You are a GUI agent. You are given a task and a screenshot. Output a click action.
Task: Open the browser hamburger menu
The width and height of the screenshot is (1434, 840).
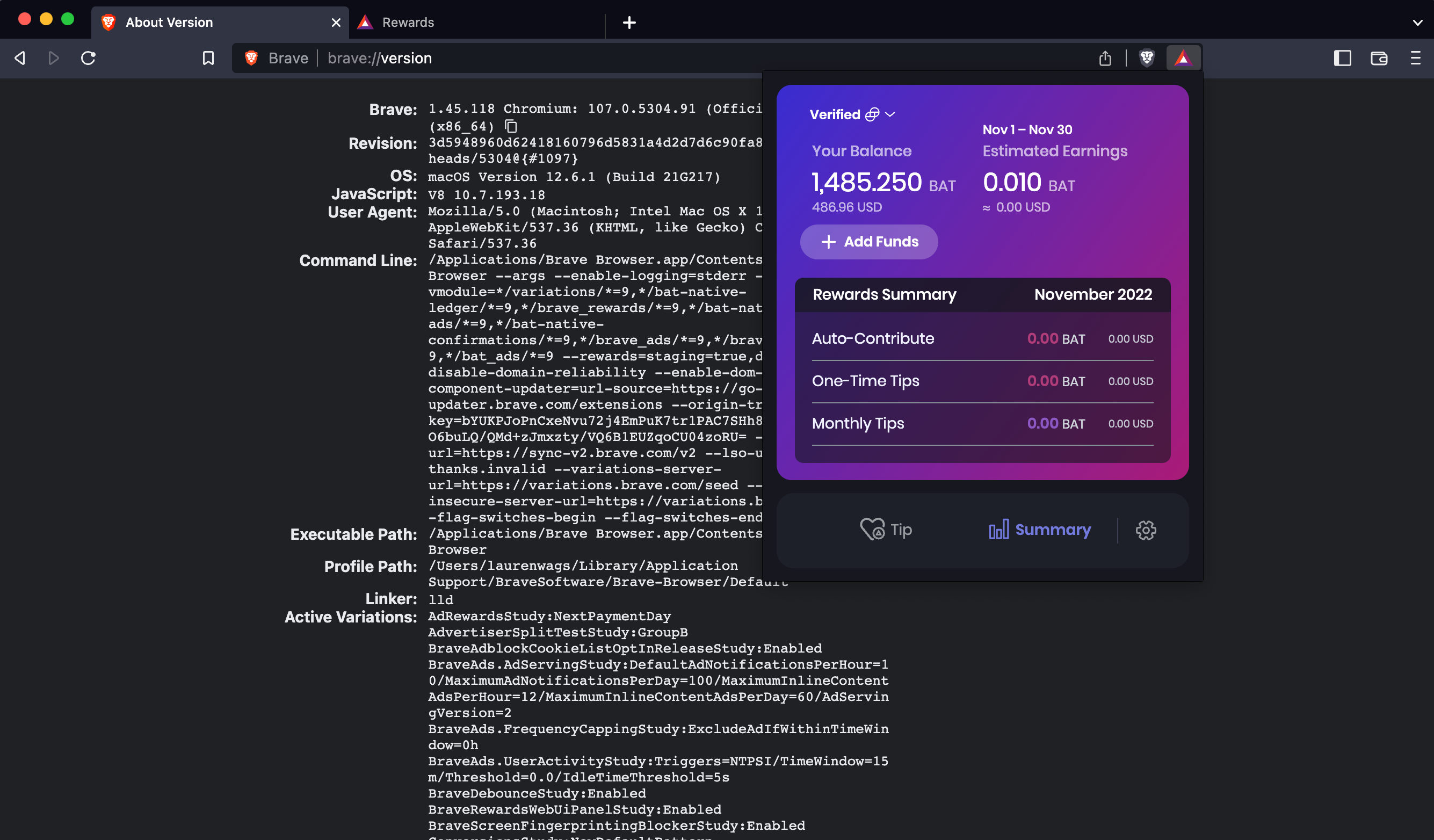click(1416, 58)
